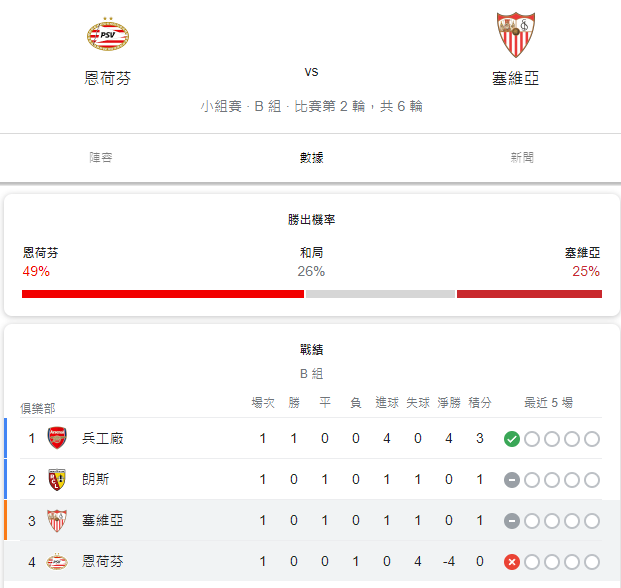Image resolution: width=621 pixels, height=588 pixels.
Task: Click the Sevilla crest in the header
Action: (516, 34)
